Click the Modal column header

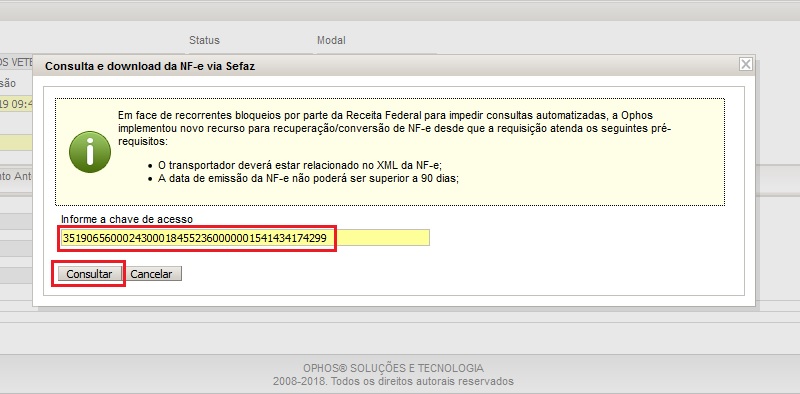point(331,40)
